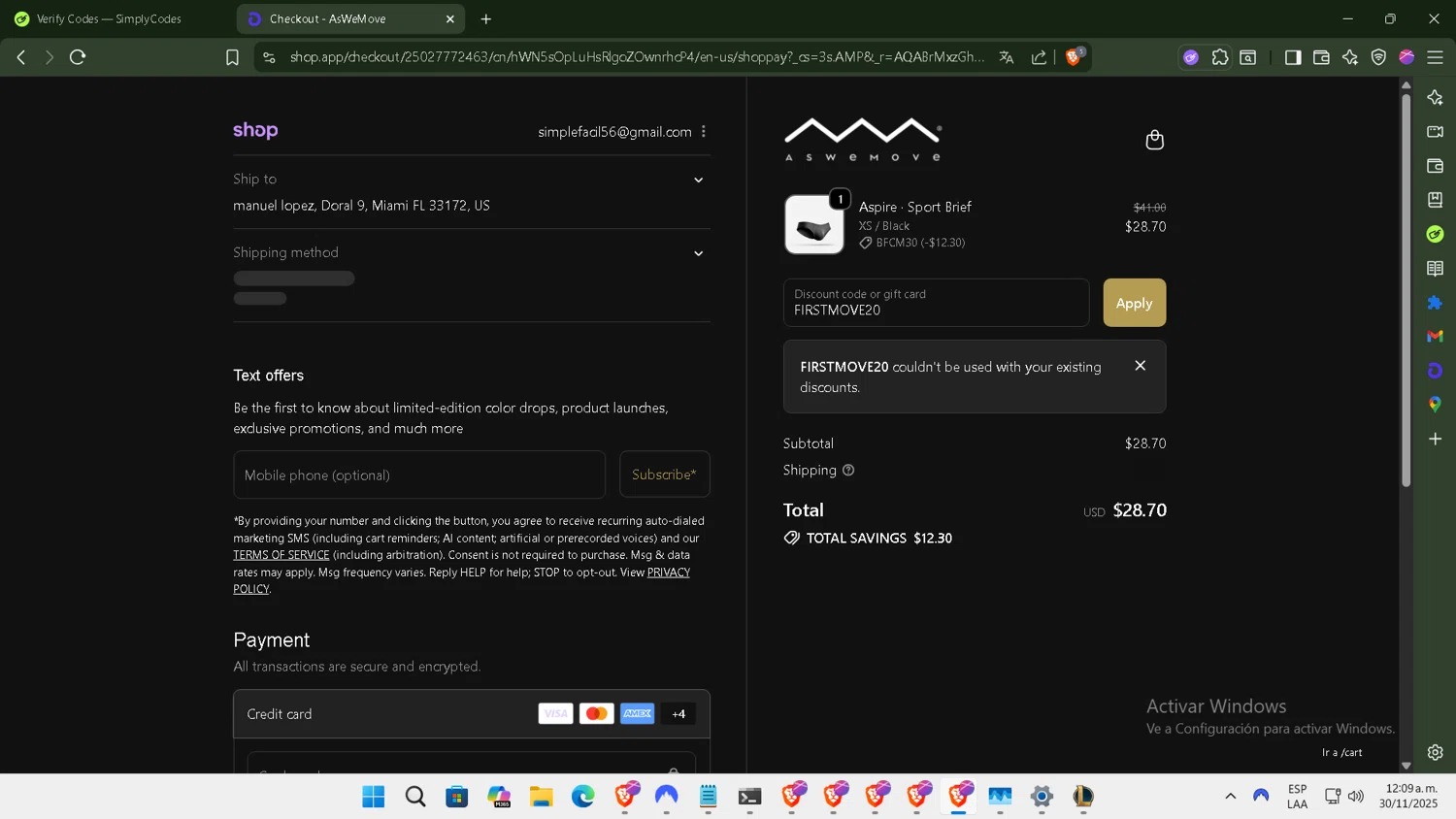Open the site information icon in address bar
This screenshot has width=1456, height=819.
tap(270, 57)
